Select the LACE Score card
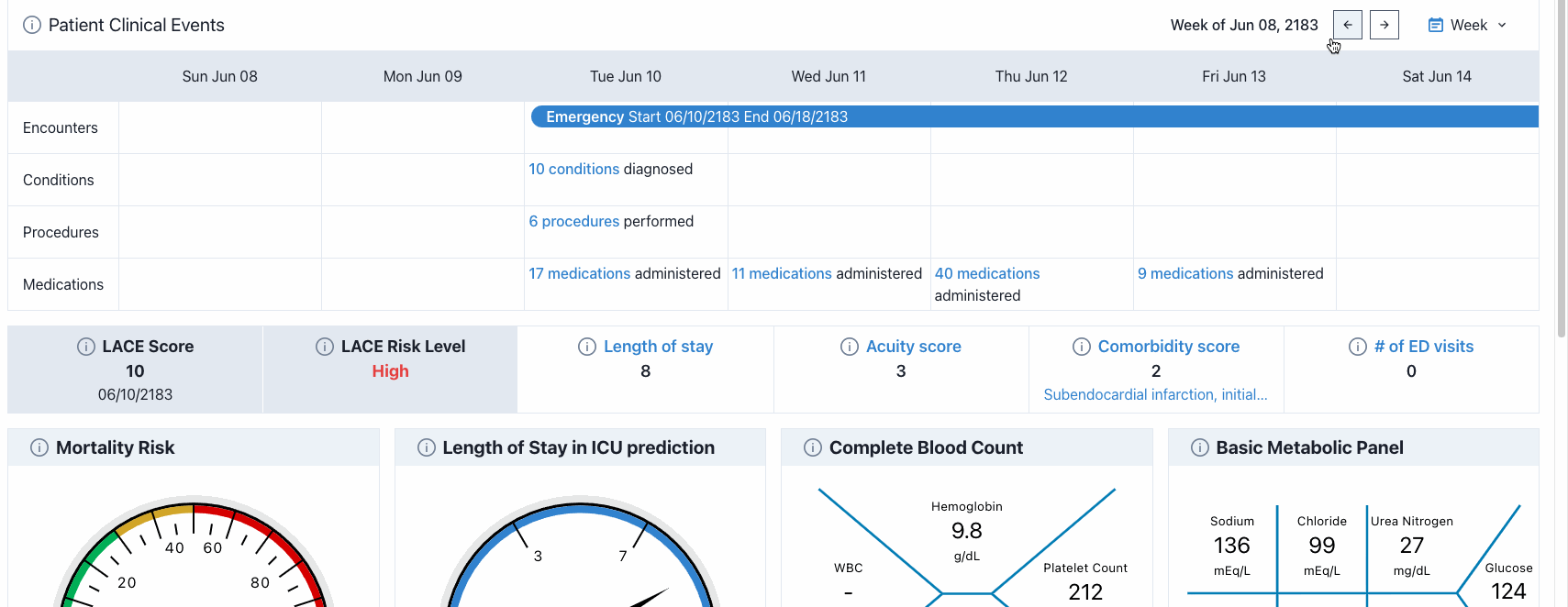Image resolution: width=1568 pixels, height=607 pixels. [x=135, y=370]
